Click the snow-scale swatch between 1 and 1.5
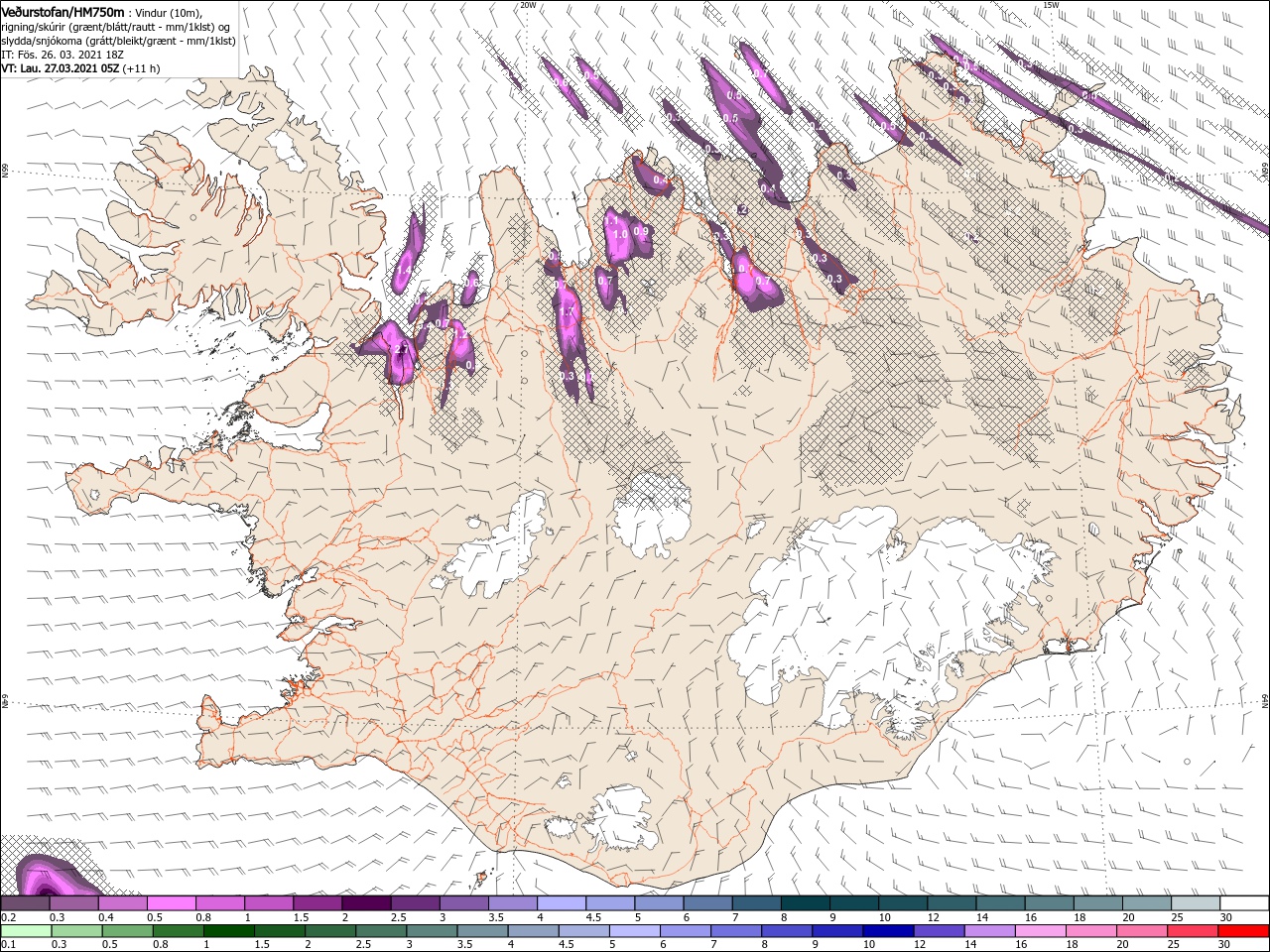 (269, 903)
